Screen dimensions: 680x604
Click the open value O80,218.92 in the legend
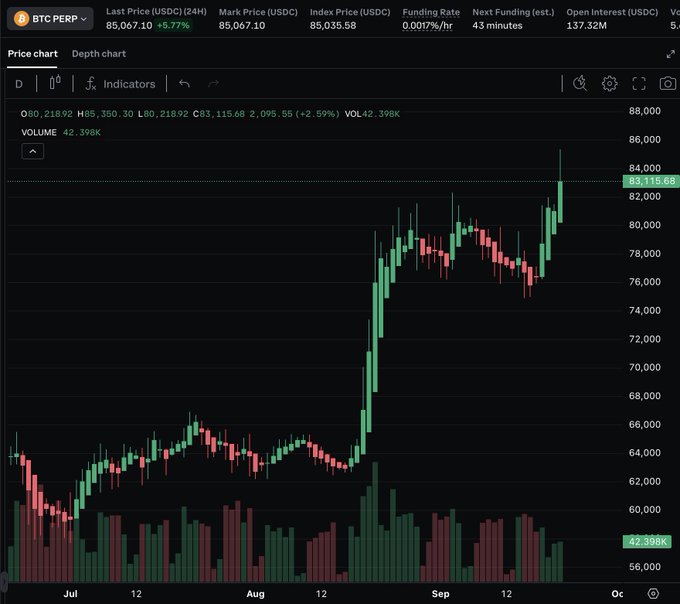46,114
